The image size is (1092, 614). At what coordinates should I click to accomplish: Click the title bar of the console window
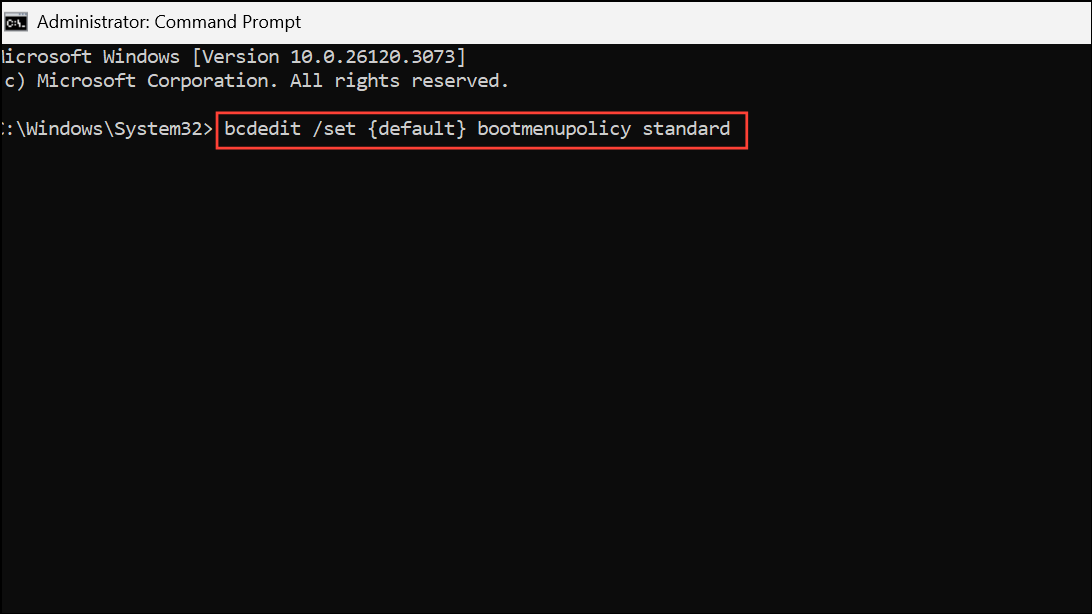[550, 21]
